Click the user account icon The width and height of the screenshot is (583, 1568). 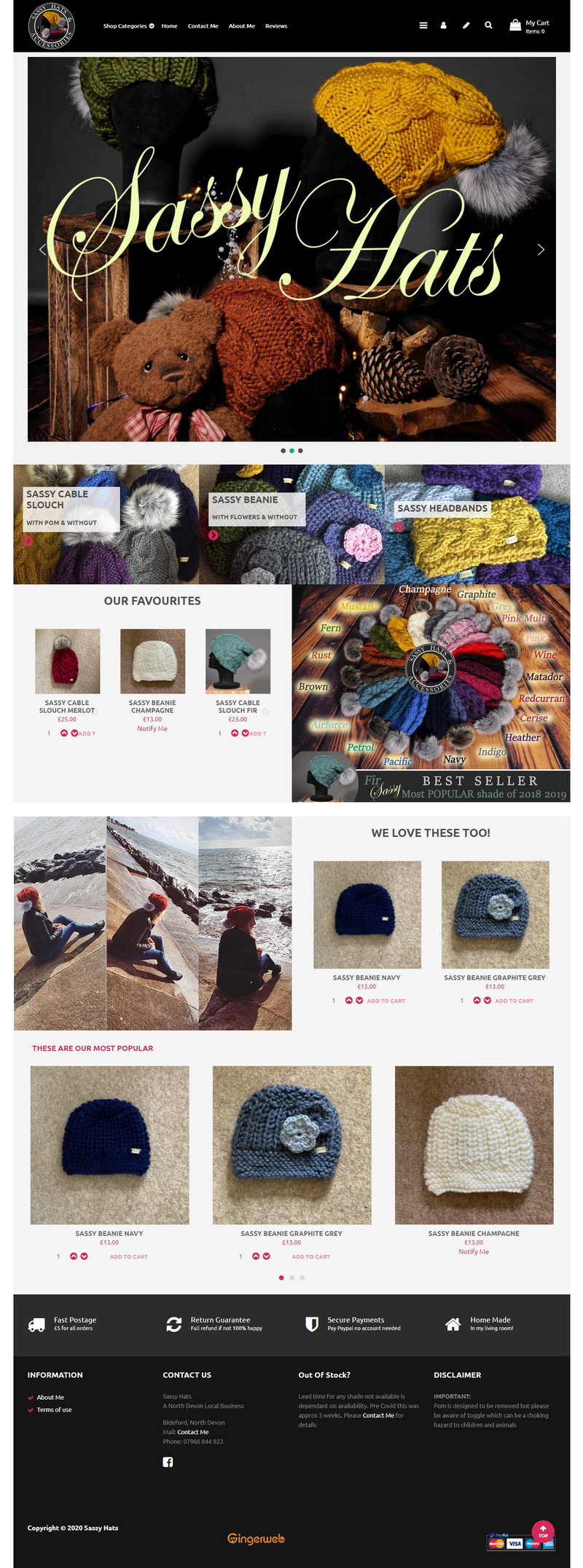(x=443, y=25)
